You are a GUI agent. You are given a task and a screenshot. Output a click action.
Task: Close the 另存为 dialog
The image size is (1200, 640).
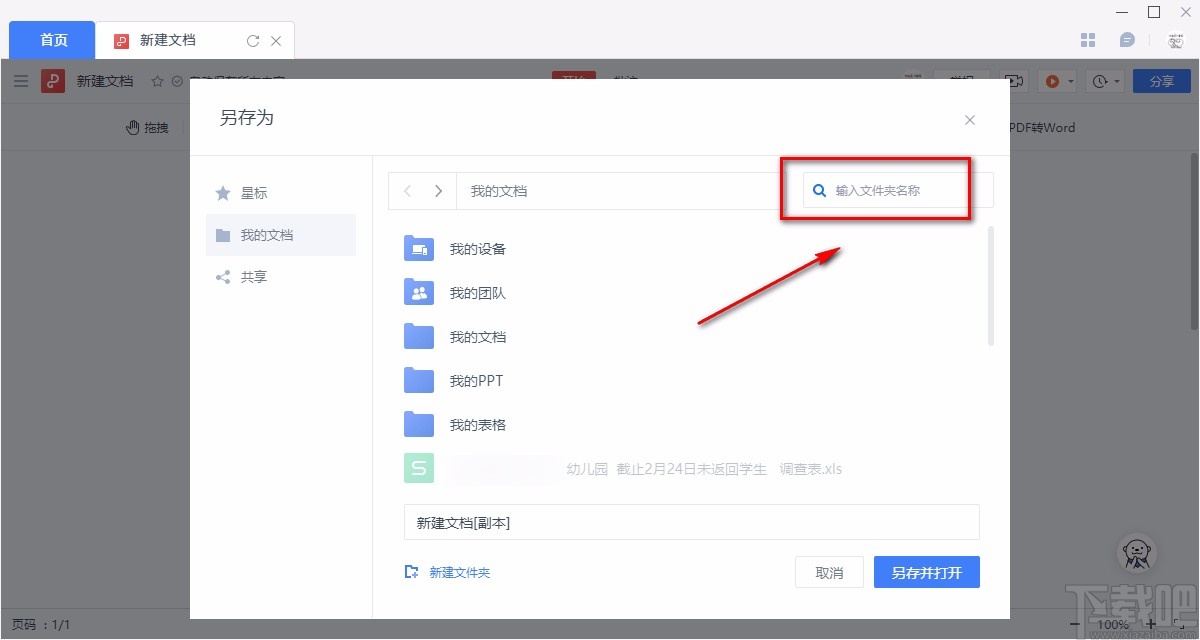coord(969,120)
